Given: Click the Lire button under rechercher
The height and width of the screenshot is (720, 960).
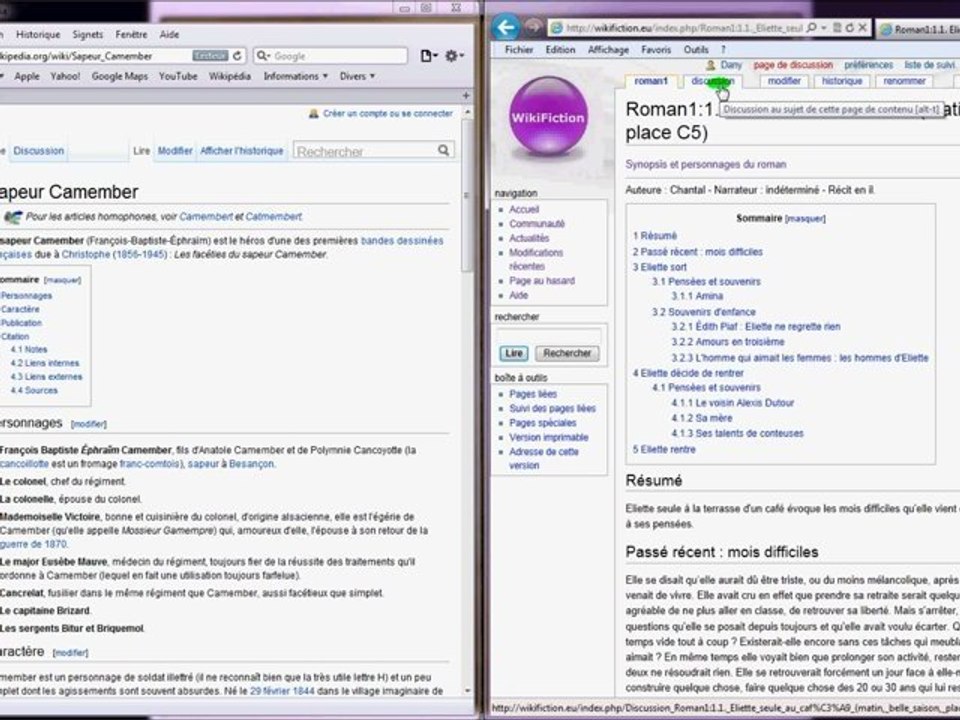Looking at the screenshot, I should [514, 353].
